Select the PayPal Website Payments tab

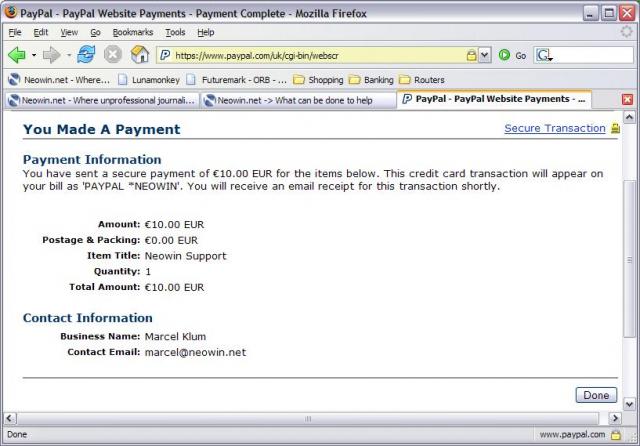point(494,99)
